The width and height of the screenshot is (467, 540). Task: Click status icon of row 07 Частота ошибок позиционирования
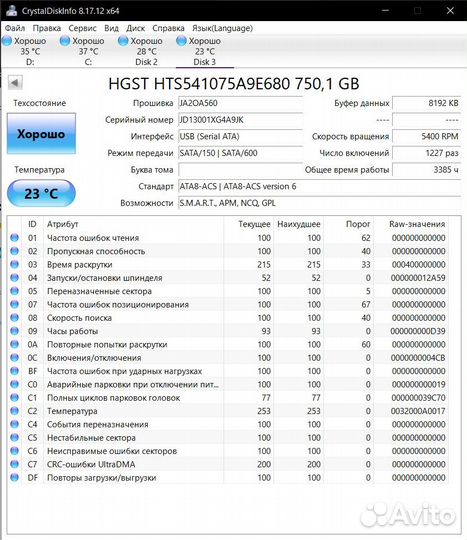pyautogui.click(x=14, y=304)
